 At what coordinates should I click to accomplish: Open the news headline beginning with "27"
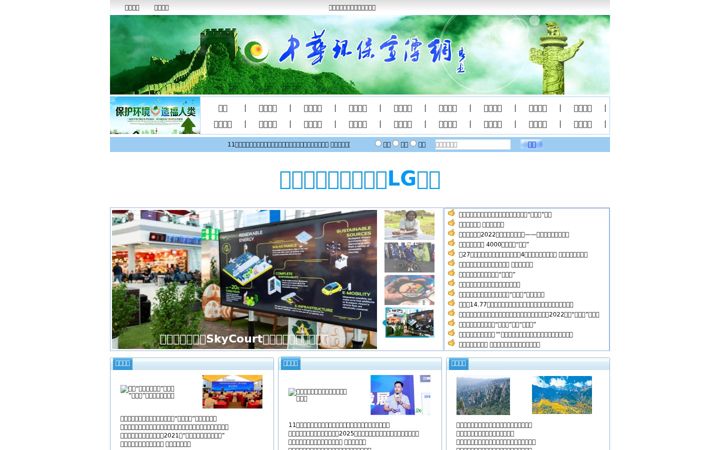pyautogui.click(x=523, y=254)
